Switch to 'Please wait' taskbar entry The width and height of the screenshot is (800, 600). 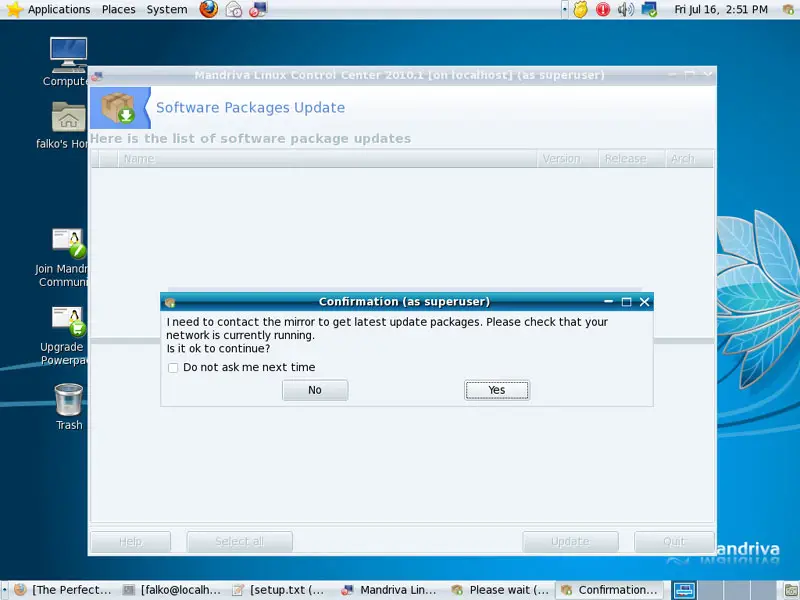(500, 590)
